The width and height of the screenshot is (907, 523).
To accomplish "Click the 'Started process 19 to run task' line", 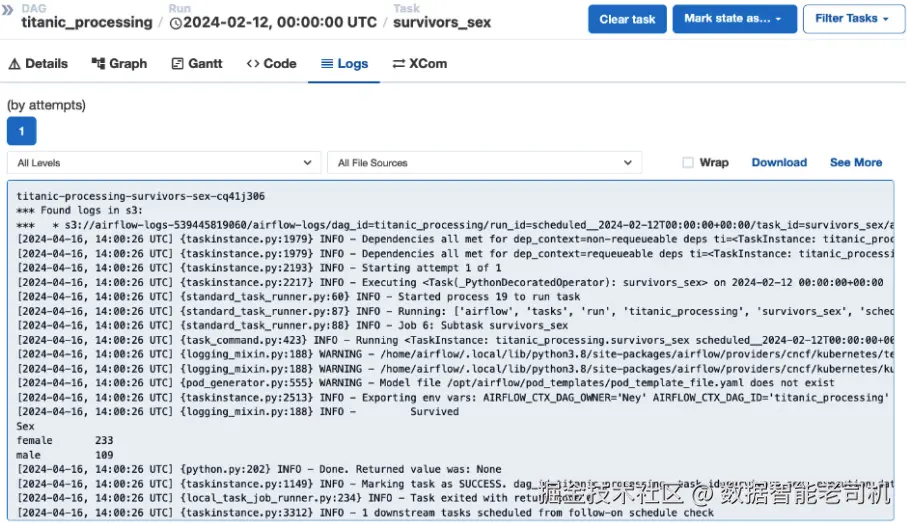I will tap(298, 297).
